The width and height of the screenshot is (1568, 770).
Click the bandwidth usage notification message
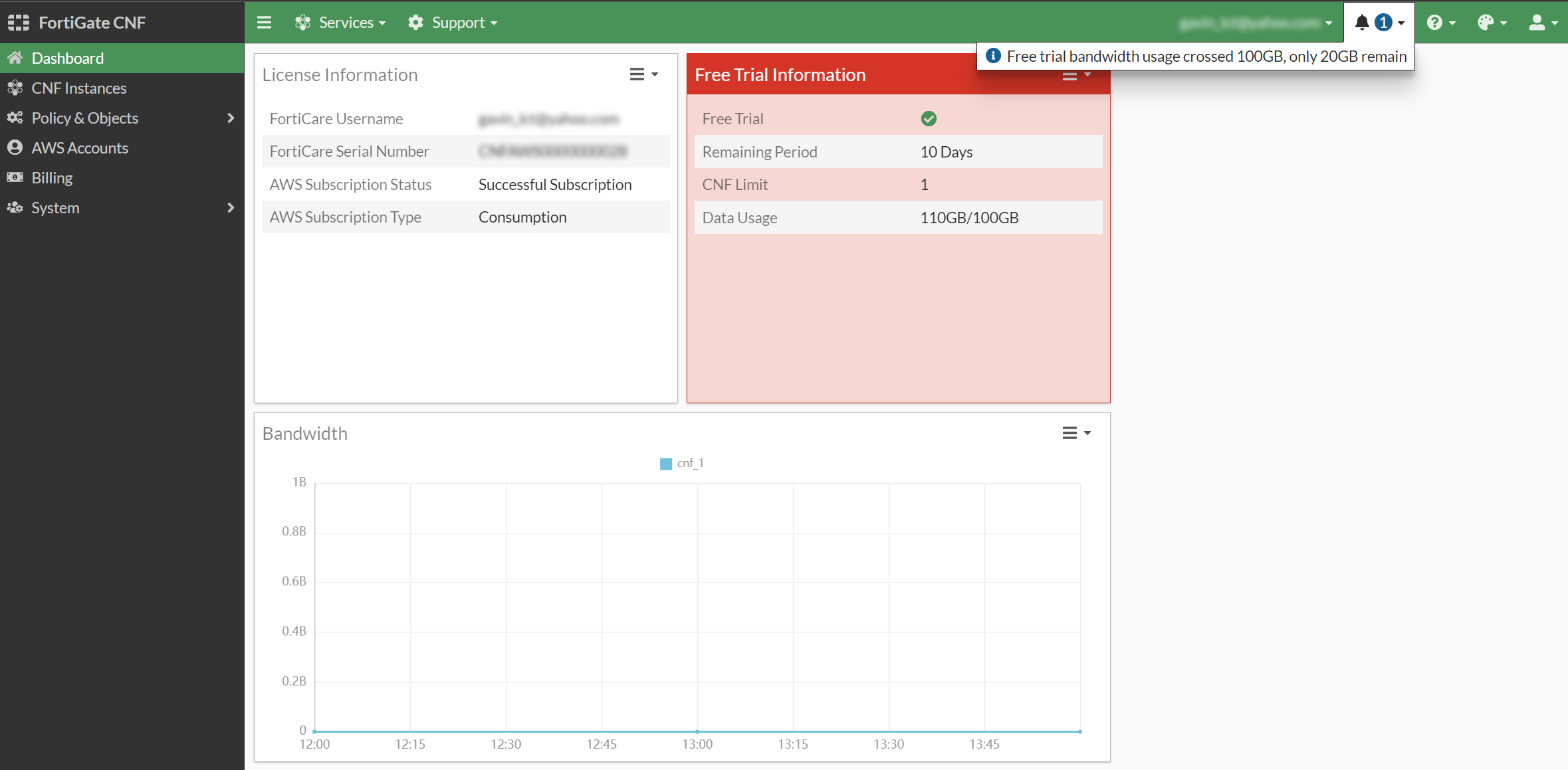tap(1206, 56)
